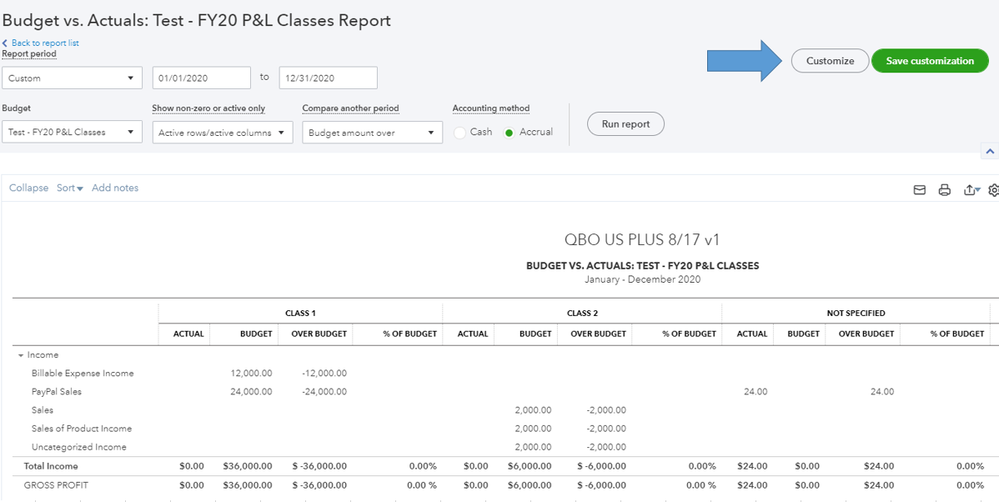Open report settings gear icon
Viewport: 999px width, 502px height.
(x=993, y=190)
